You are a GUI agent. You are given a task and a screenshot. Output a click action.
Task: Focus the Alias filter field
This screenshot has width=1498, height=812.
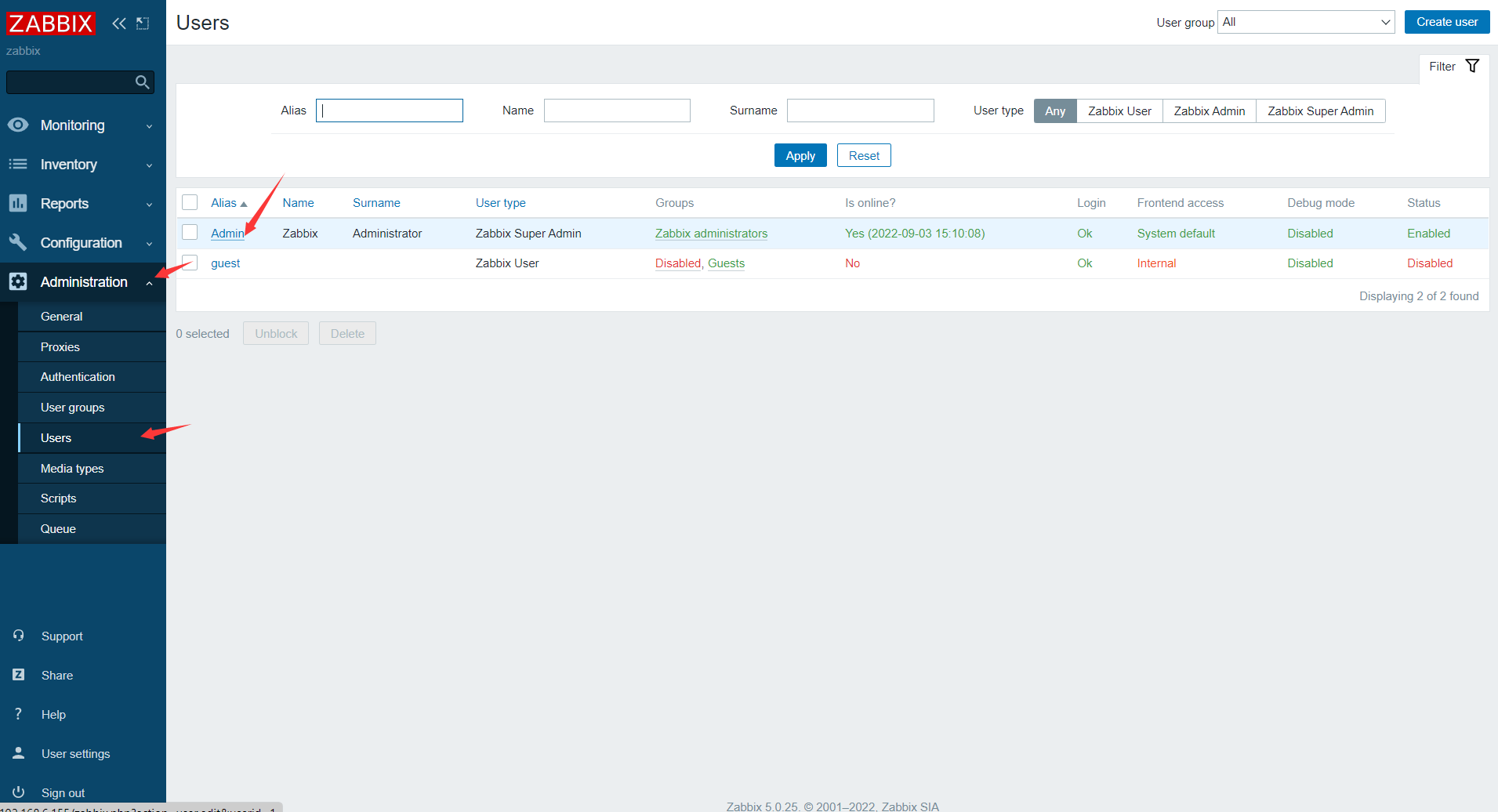pyautogui.click(x=390, y=111)
